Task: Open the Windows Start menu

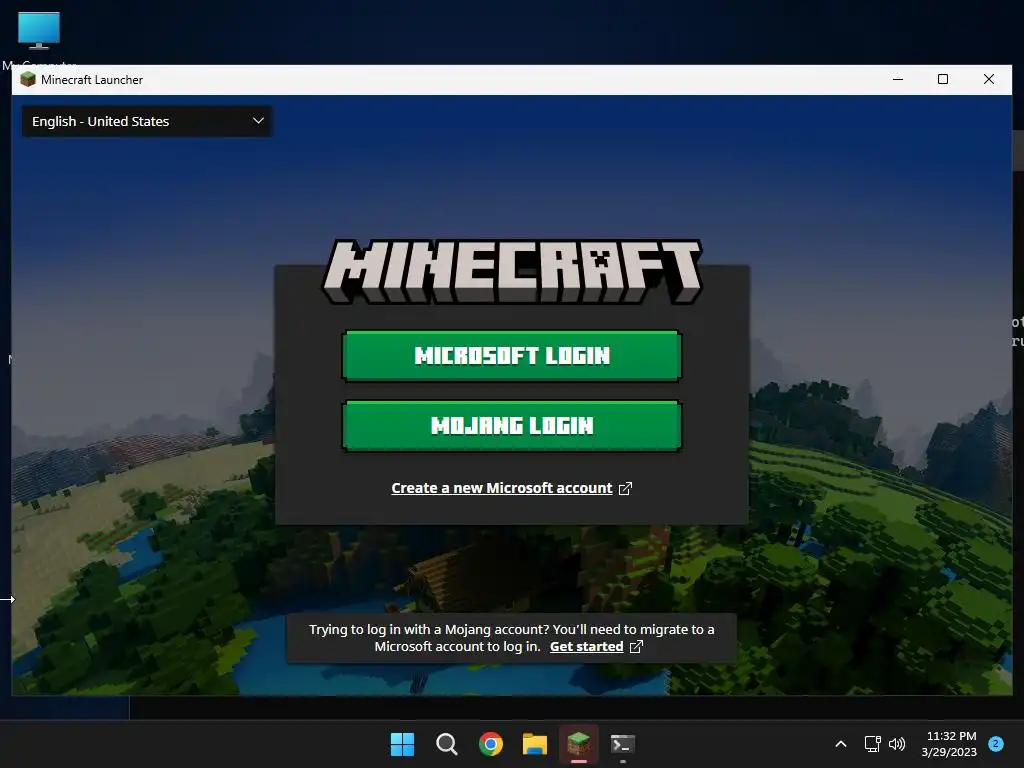Action: point(402,744)
